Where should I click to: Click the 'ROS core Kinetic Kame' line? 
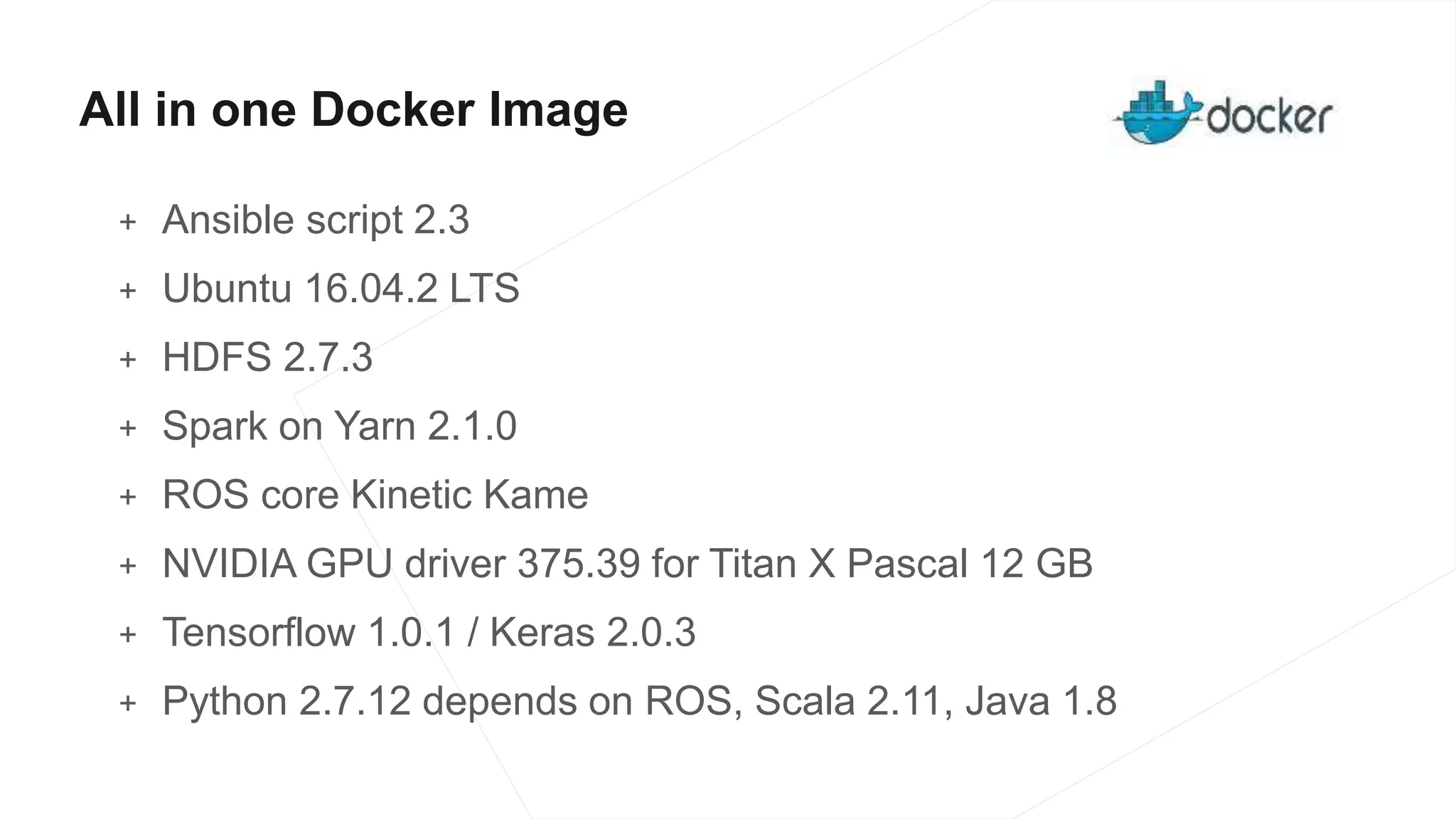(x=375, y=495)
